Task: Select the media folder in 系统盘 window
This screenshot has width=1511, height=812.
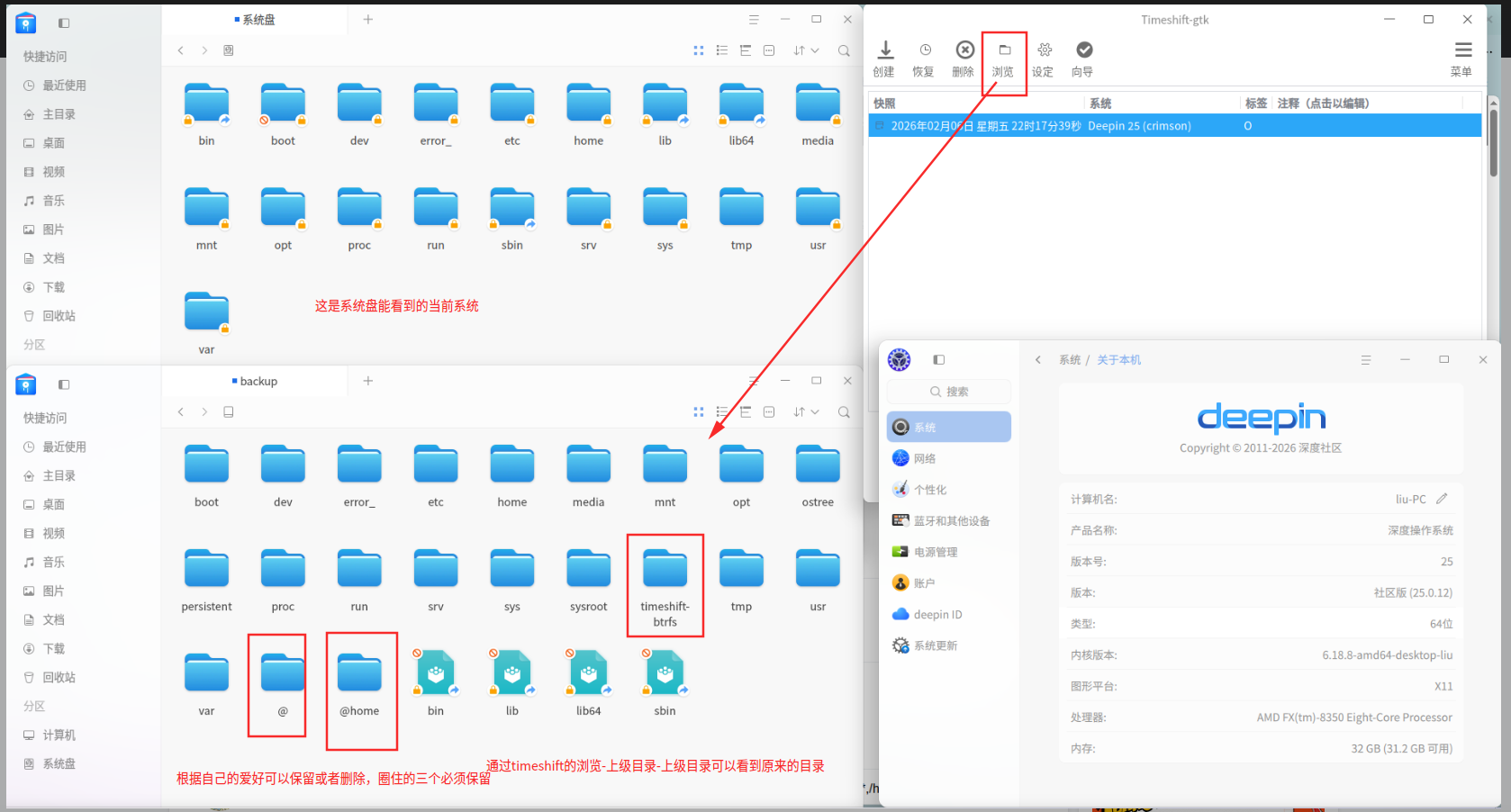Action: click(x=818, y=114)
